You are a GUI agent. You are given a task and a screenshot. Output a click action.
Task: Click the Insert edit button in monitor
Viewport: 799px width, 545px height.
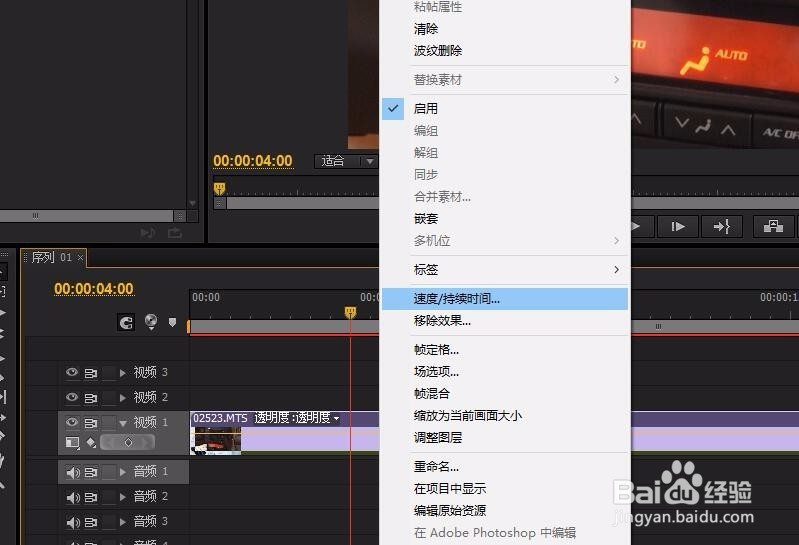point(722,226)
